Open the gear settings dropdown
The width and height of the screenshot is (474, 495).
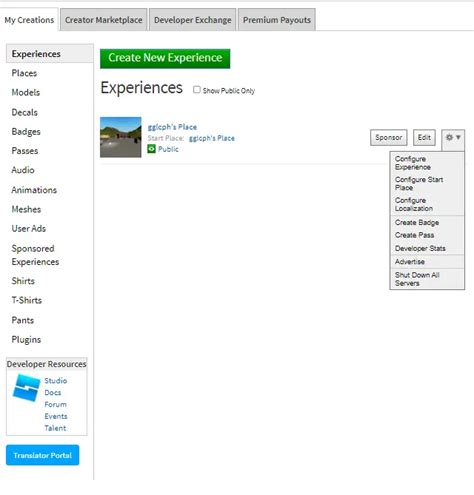pyautogui.click(x=453, y=138)
